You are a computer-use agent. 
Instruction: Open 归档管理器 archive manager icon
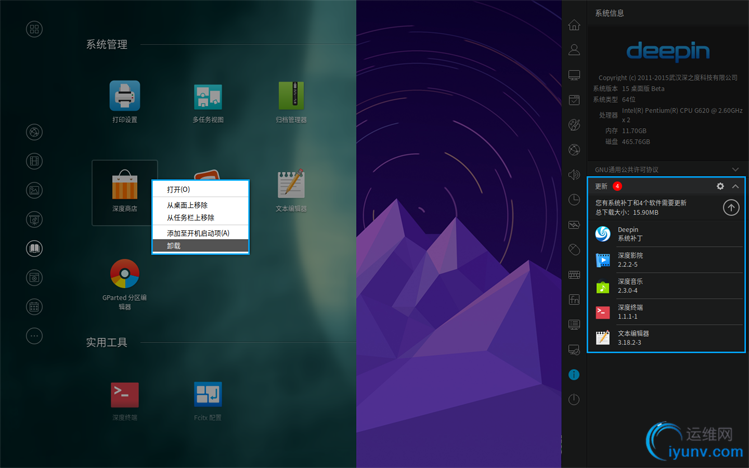[x=291, y=96]
